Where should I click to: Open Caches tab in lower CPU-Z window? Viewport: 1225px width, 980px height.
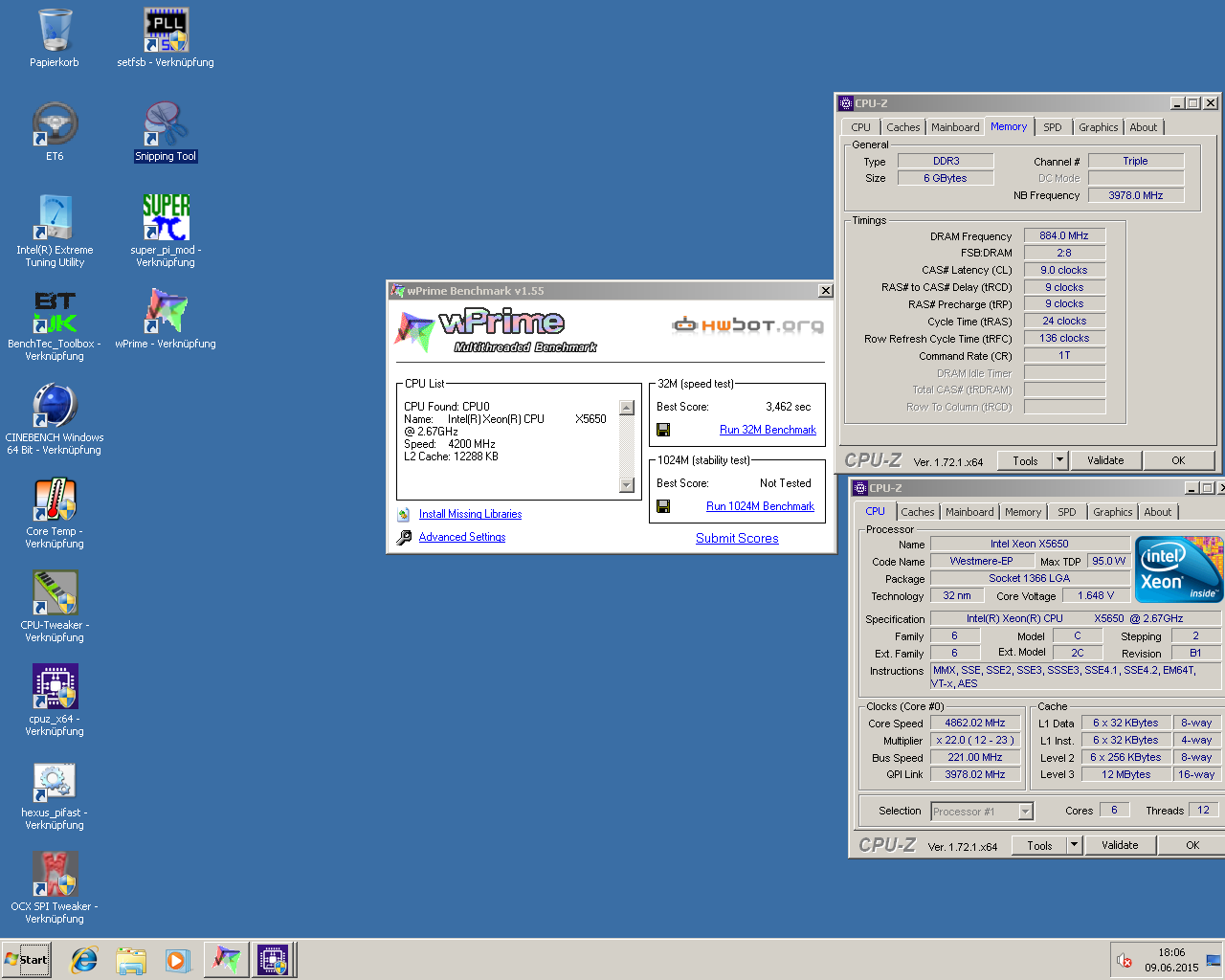(917, 512)
